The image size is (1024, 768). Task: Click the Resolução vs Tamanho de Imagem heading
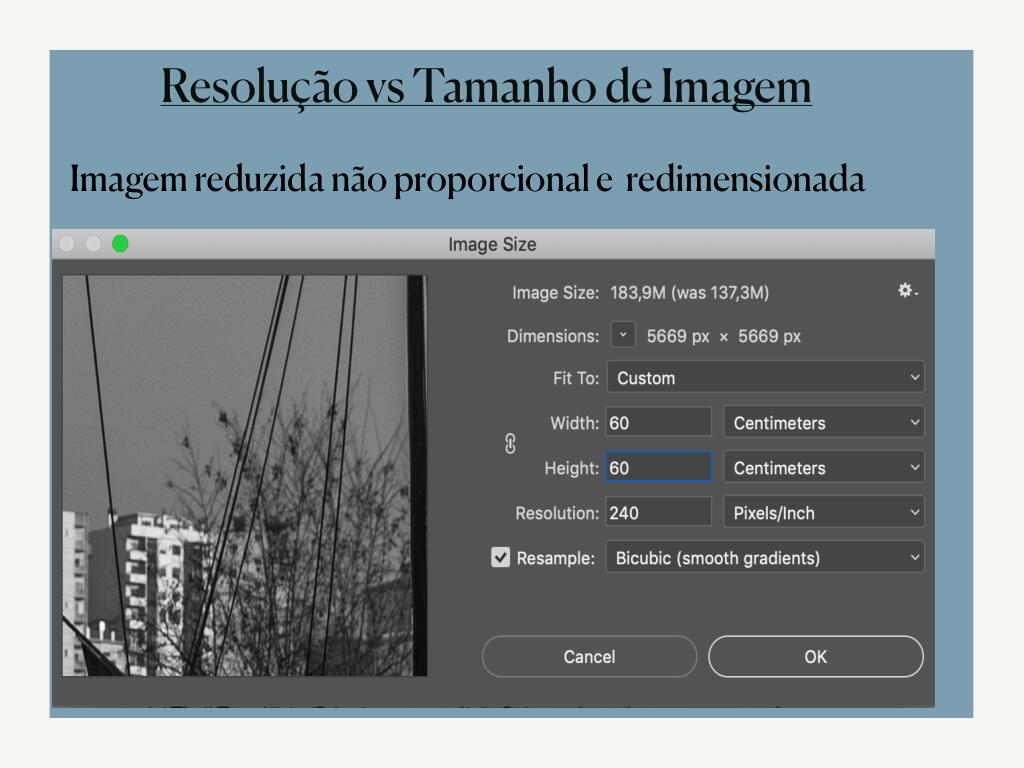[486, 87]
